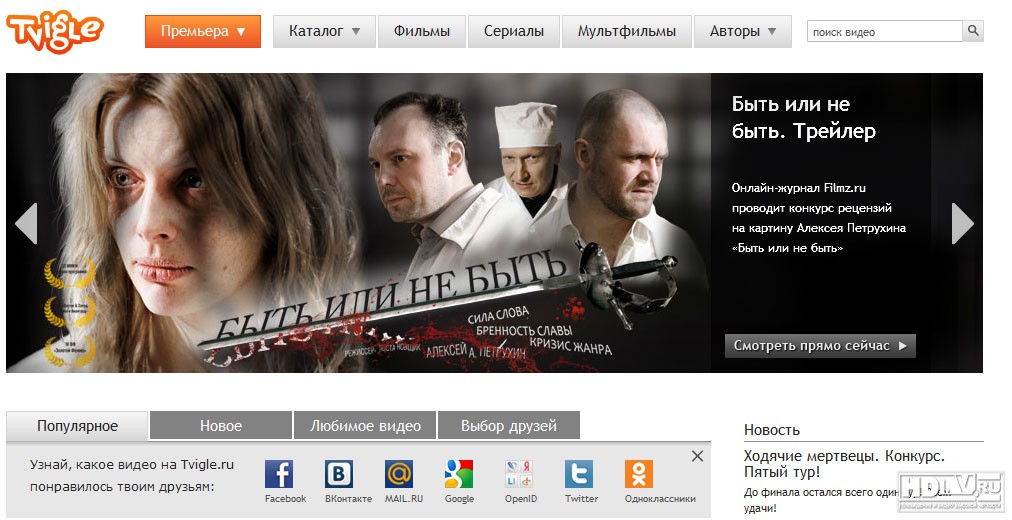Switch to the Новое tab
This screenshot has width=1012, height=520.
point(221,426)
